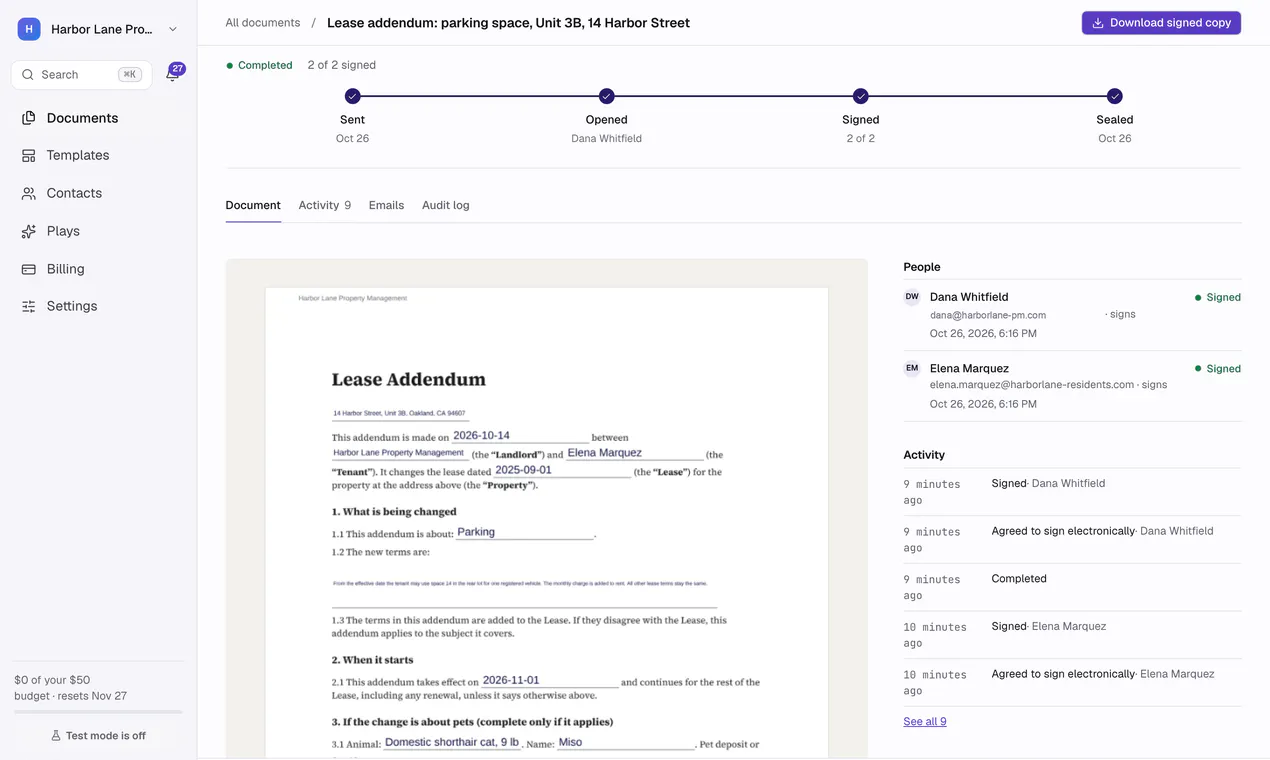The height and width of the screenshot is (760, 1270).
Task: Click Test mode is off
Action: coord(98,736)
